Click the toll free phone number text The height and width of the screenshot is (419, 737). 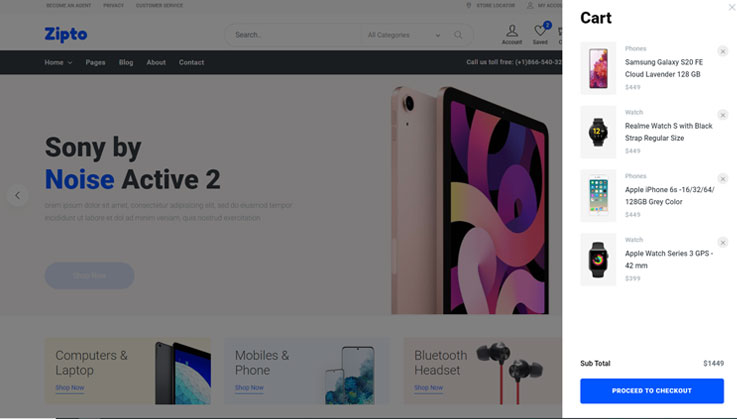[514, 62]
